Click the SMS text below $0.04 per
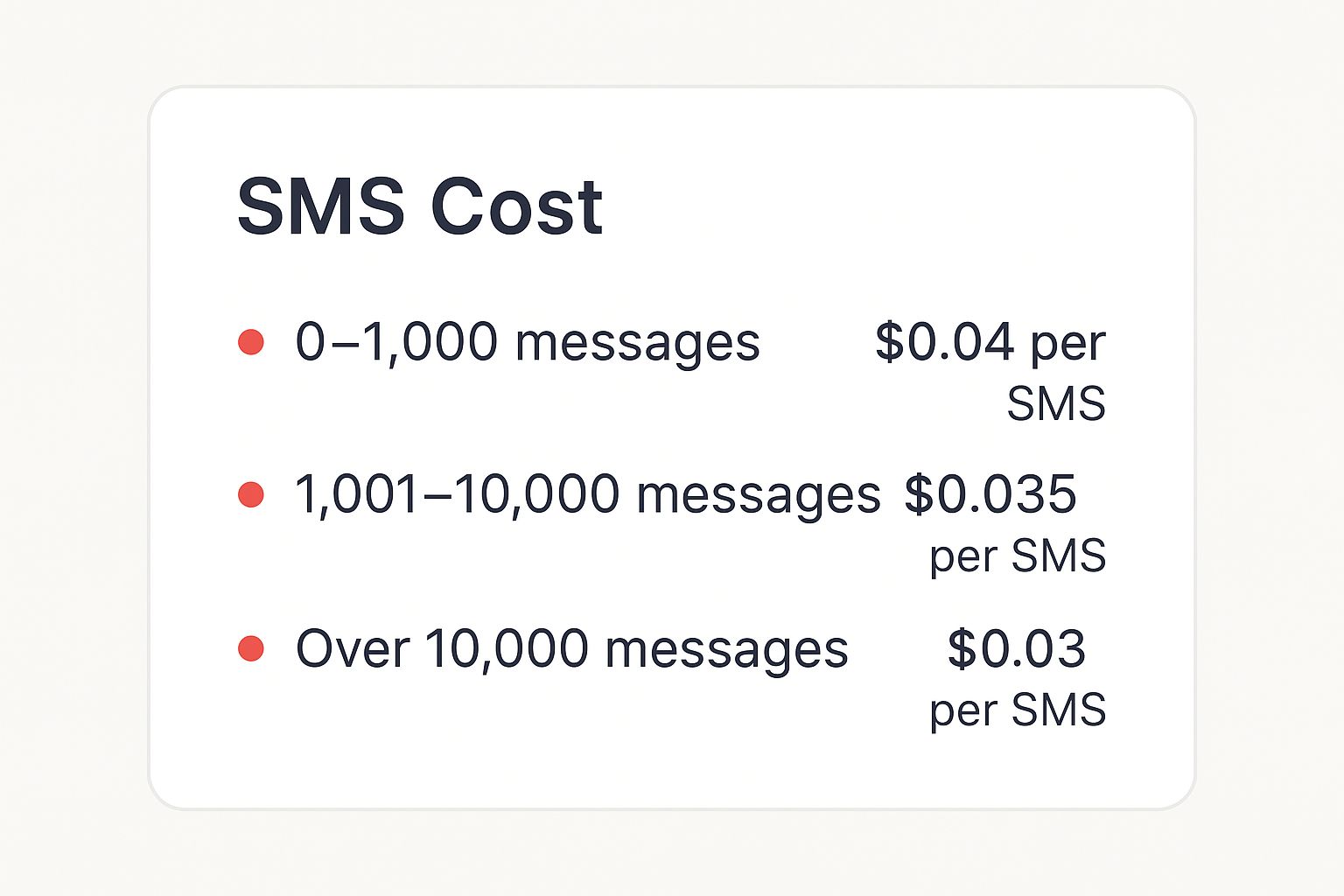Image resolution: width=1344 pixels, height=896 pixels. (1056, 404)
